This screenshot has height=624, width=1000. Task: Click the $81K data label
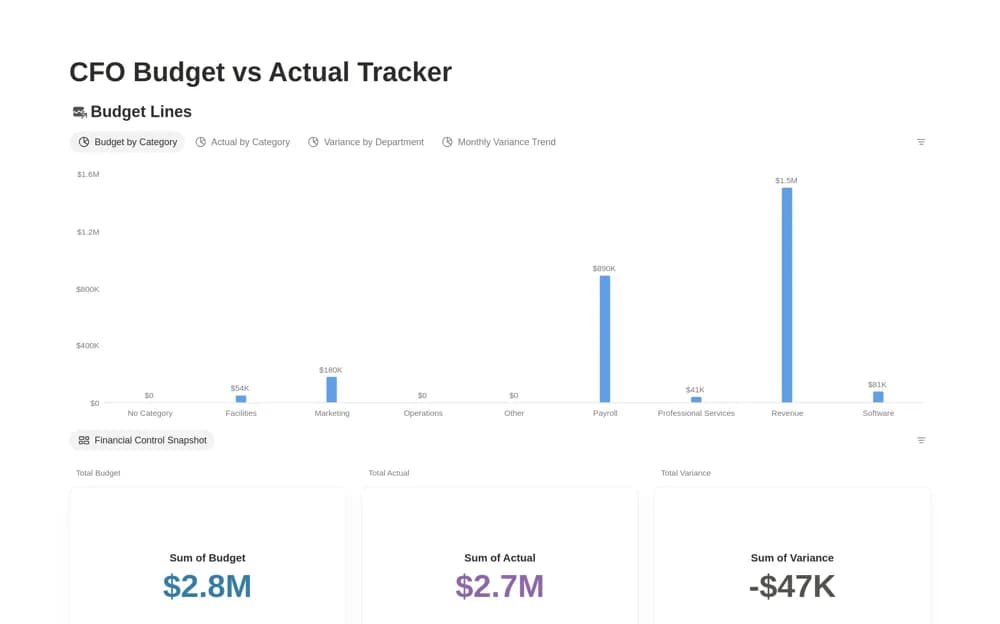(x=878, y=385)
